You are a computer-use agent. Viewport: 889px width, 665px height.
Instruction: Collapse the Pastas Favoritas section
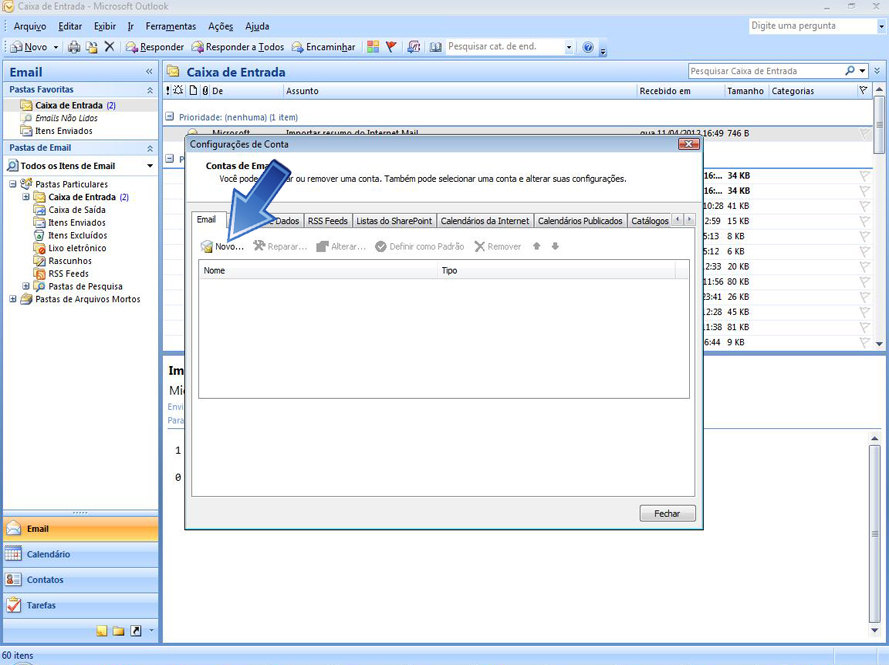(x=150, y=90)
